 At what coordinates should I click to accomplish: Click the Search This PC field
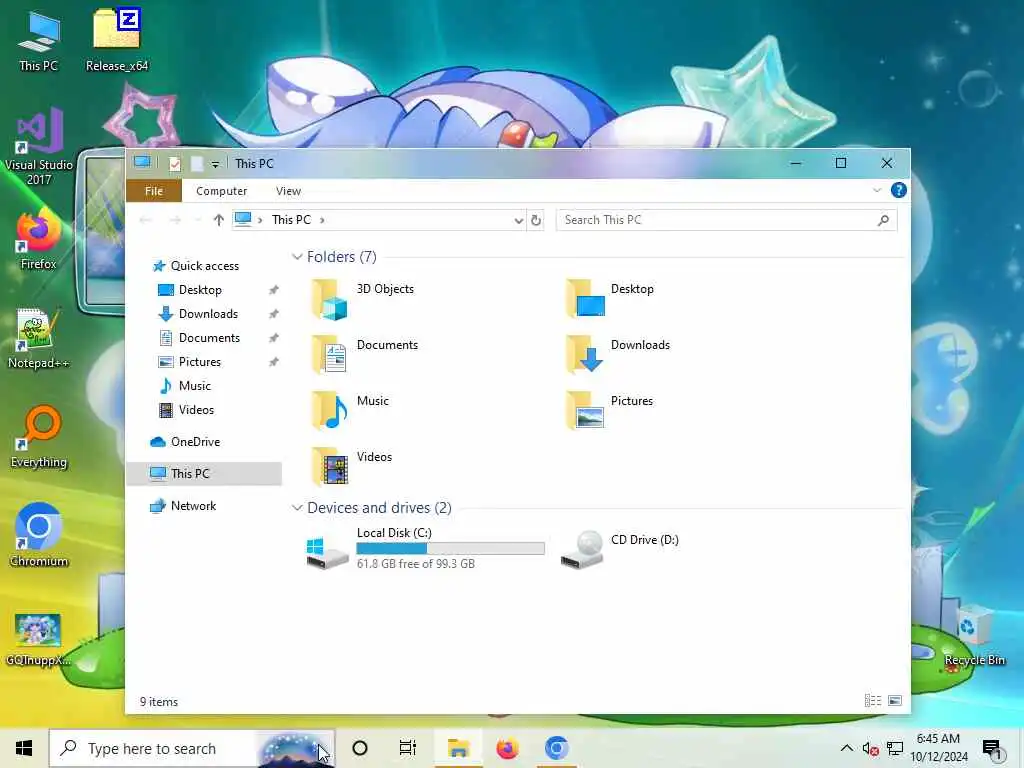[x=726, y=220]
